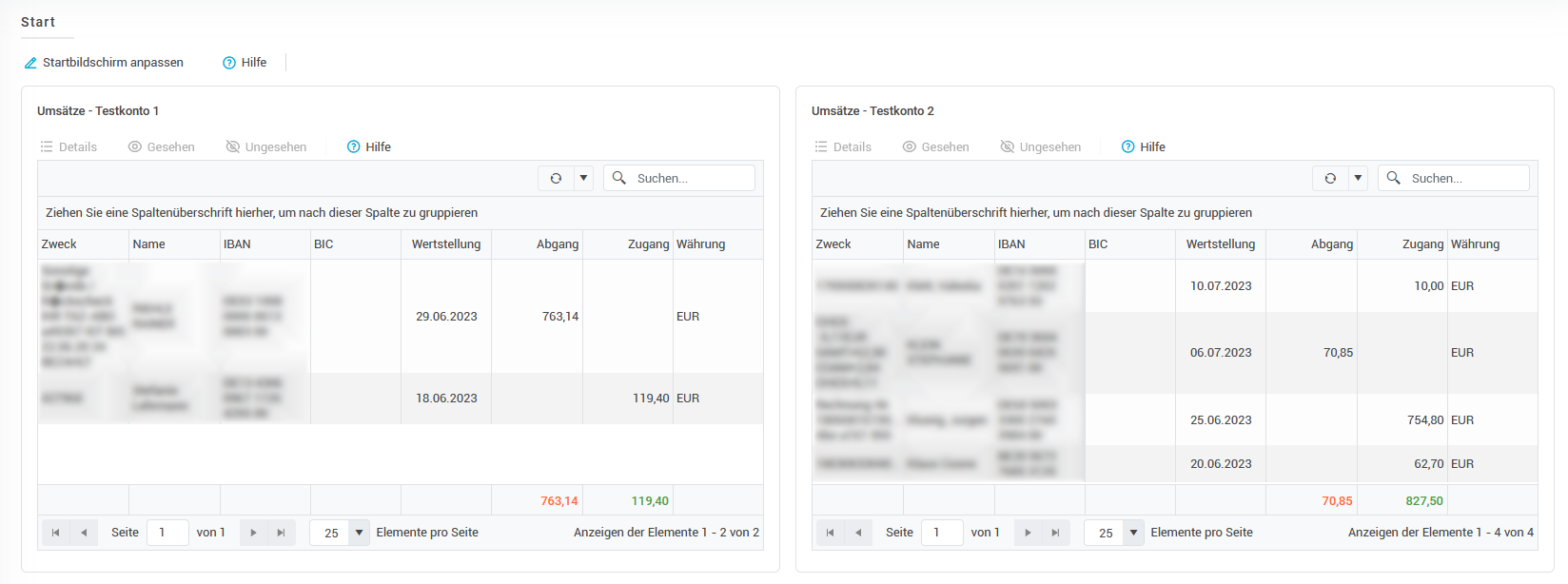
Task: Open elements per page dropdown in Testkonto 2
Action: [x=1133, y=533]
